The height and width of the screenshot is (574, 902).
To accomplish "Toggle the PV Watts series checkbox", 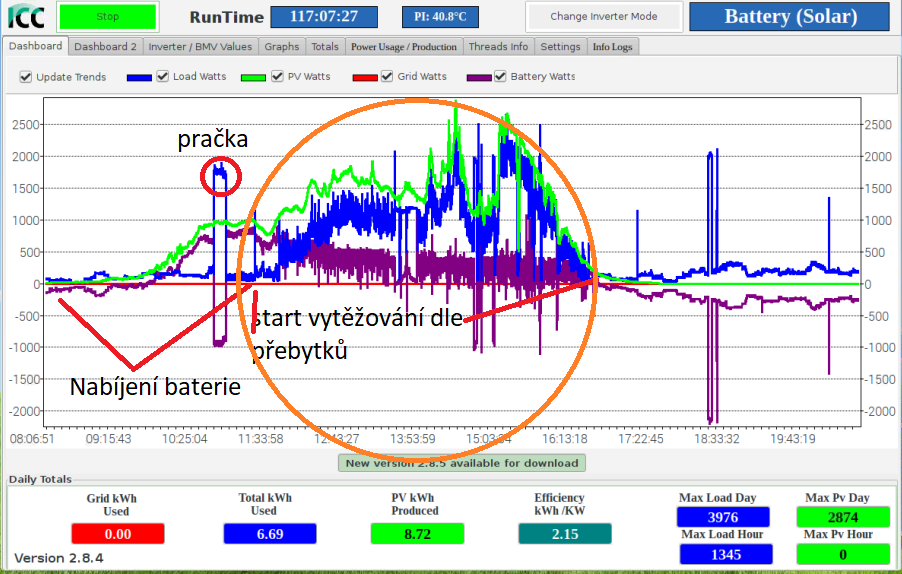I will coord(278,77).
